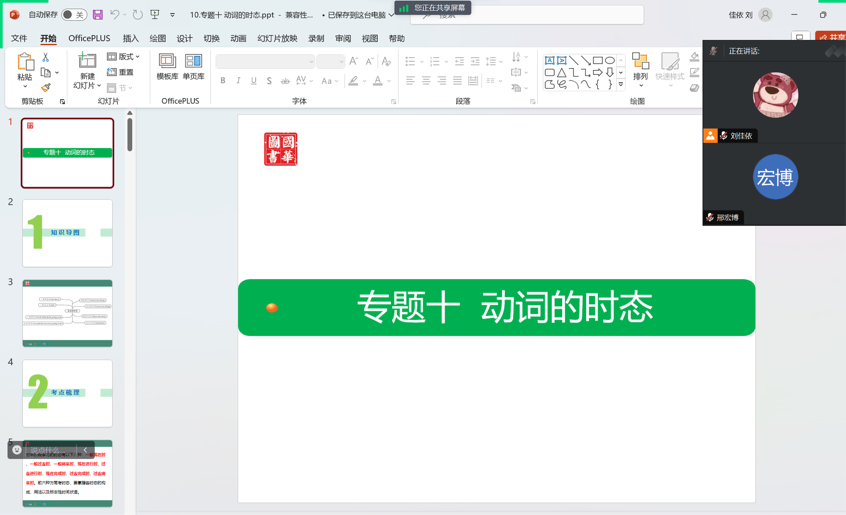Open the Customize Quick Access Toolbar dropdown

coord(172,15)
